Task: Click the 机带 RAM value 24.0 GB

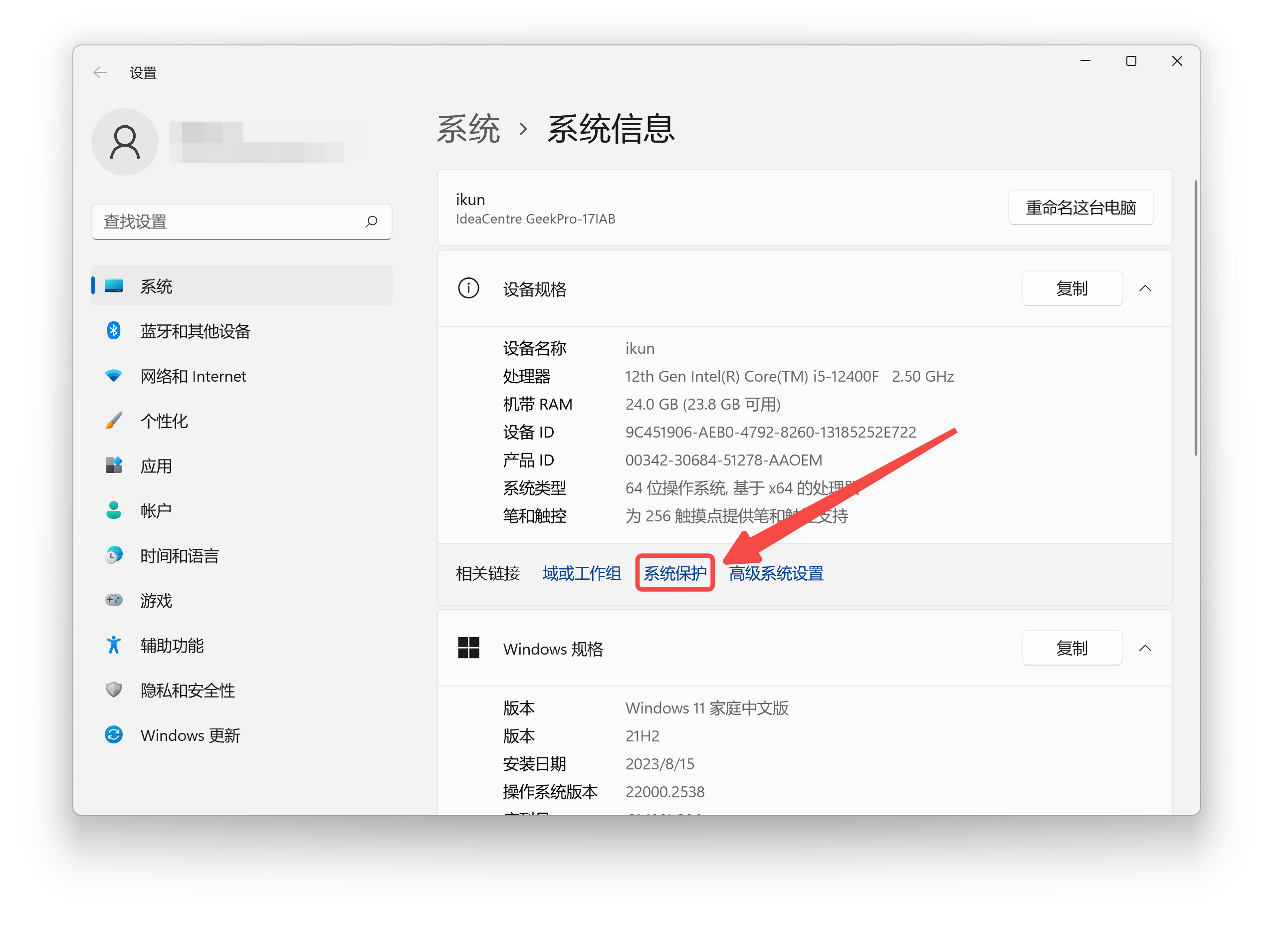Action: coord(702,404)
